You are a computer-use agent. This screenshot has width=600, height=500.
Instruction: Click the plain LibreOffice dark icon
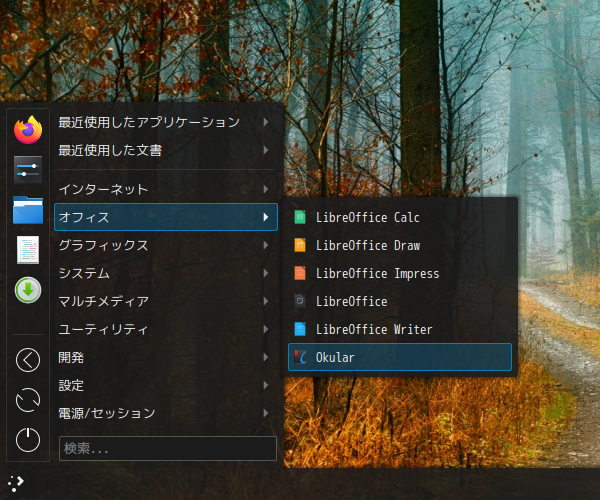coord(300,301)
